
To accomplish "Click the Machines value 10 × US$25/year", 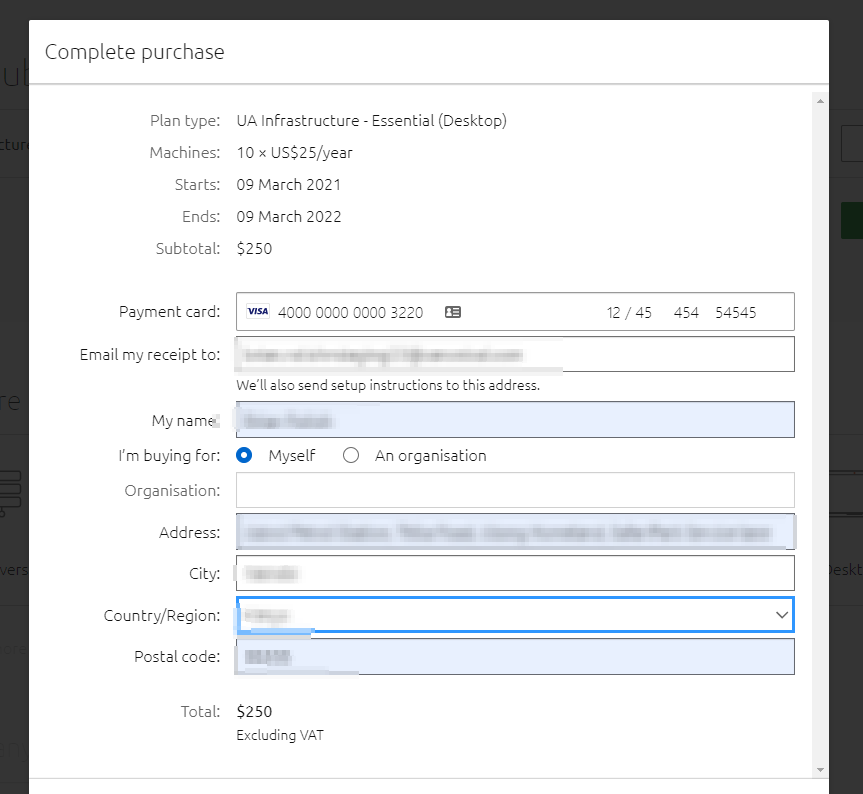I will pos(294,152).
